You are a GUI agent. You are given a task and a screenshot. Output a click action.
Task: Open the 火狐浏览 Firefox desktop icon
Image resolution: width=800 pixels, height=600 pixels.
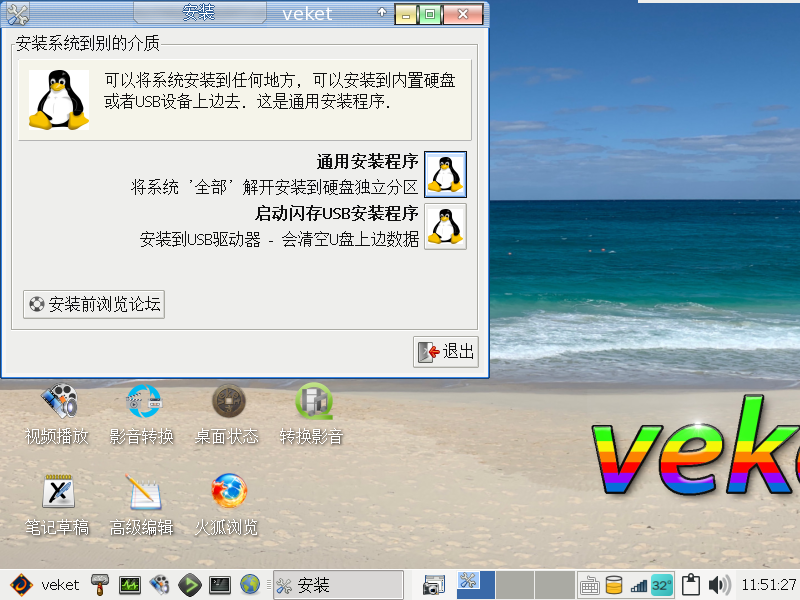pyautogui.click(x=227, y=505)
